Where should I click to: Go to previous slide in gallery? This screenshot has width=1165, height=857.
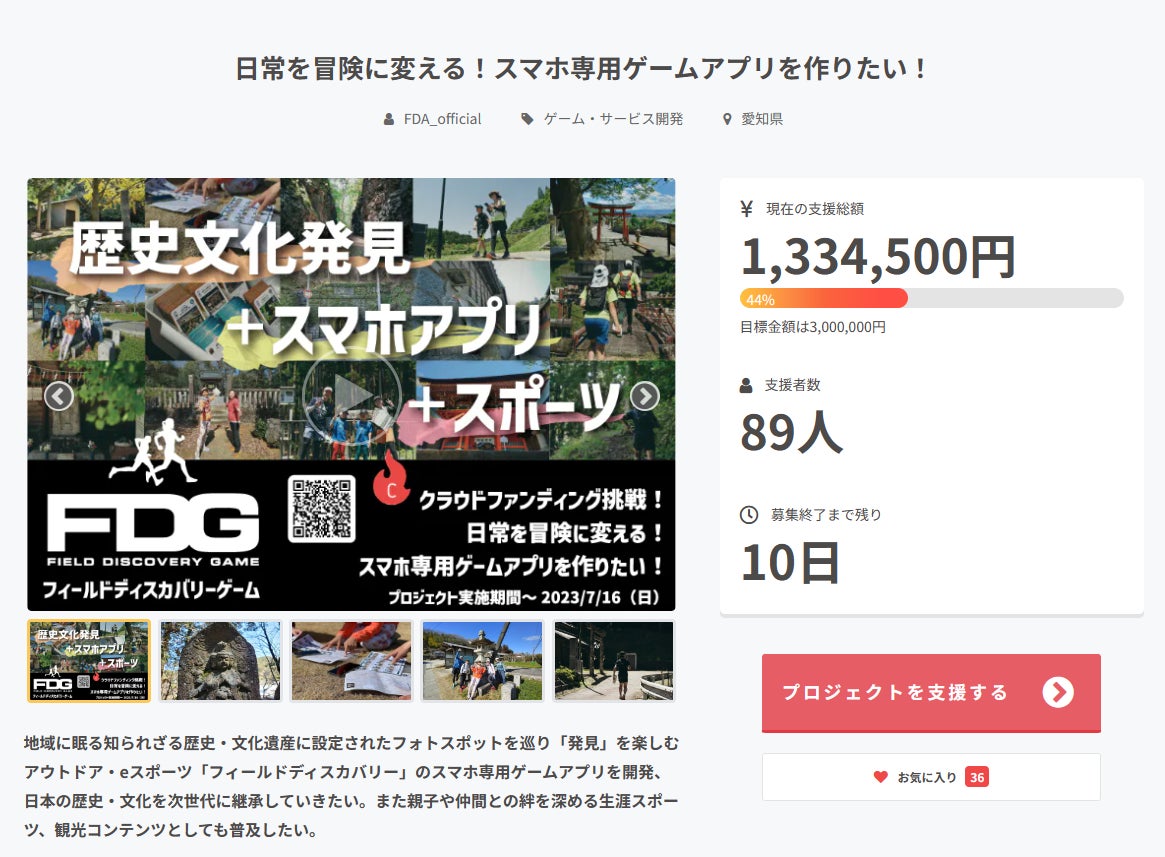pos(59,397)
